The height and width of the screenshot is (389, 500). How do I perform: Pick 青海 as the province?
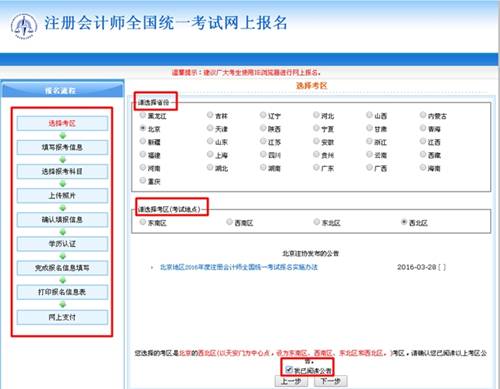423,128
